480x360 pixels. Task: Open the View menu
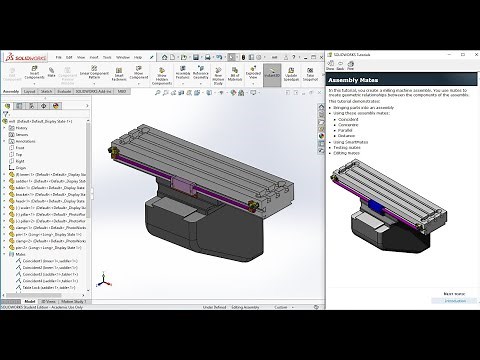(x=81, y=57)
